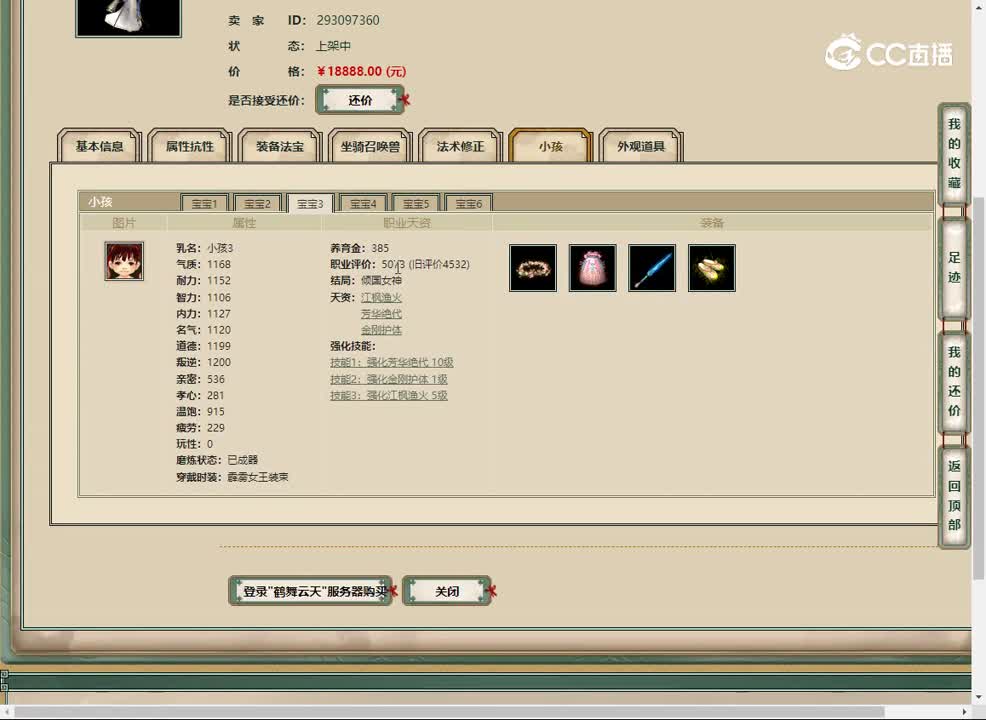Viewport: 986px width, 720px height.
Task: Select the 装备法宝 tab
Action: [279, 146]
